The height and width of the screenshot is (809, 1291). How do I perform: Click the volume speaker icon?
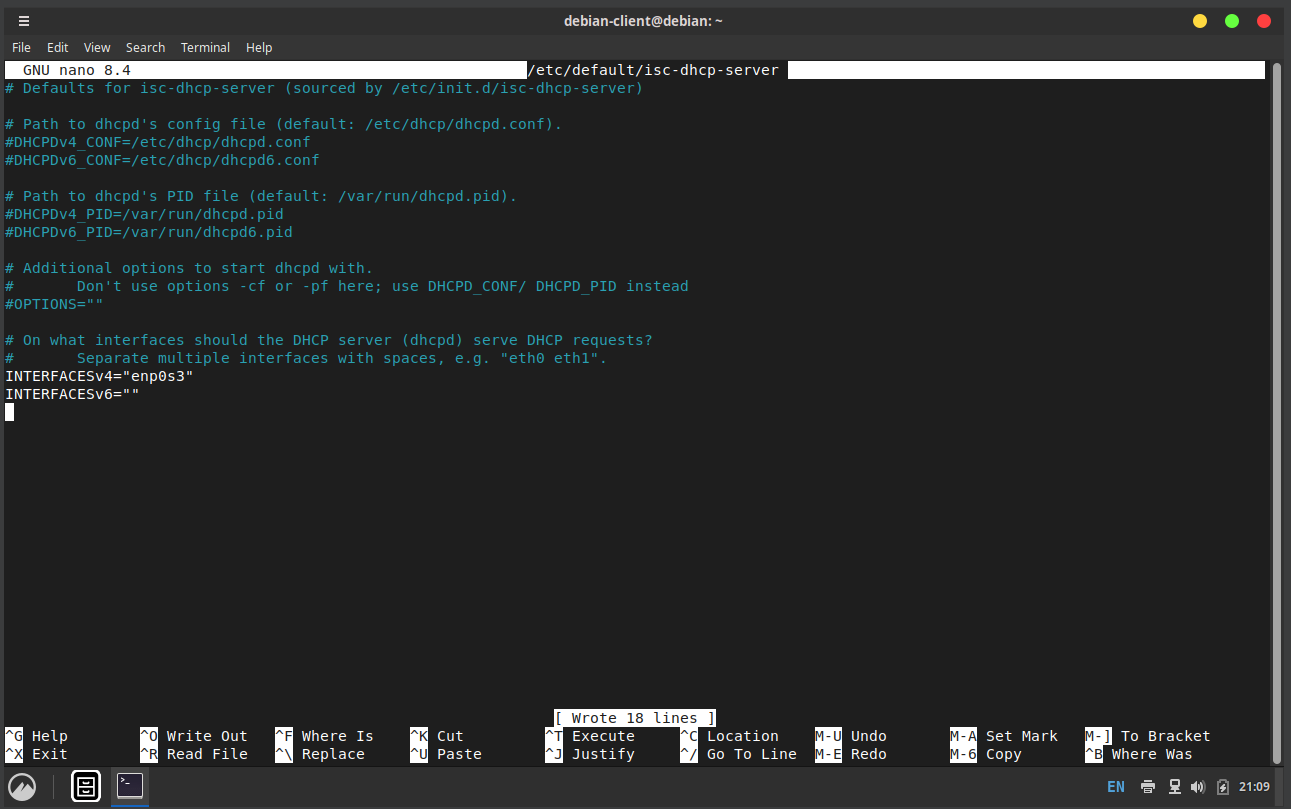(x=1198, y=787)
